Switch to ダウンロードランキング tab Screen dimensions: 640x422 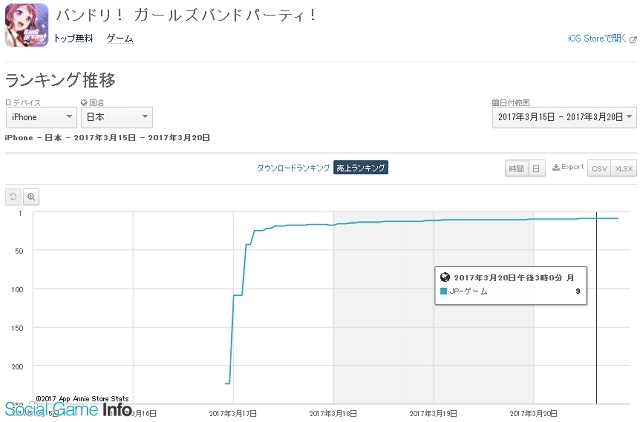coord(293,168)
